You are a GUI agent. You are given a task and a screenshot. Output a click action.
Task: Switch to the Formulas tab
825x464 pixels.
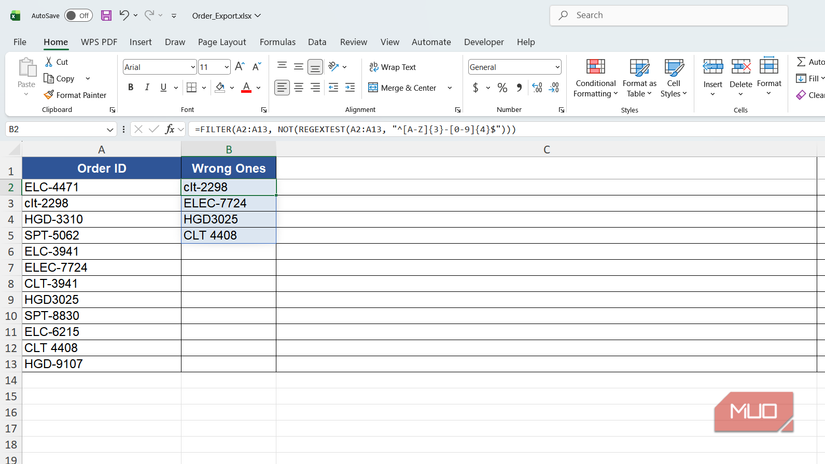[x=277, y=42]
